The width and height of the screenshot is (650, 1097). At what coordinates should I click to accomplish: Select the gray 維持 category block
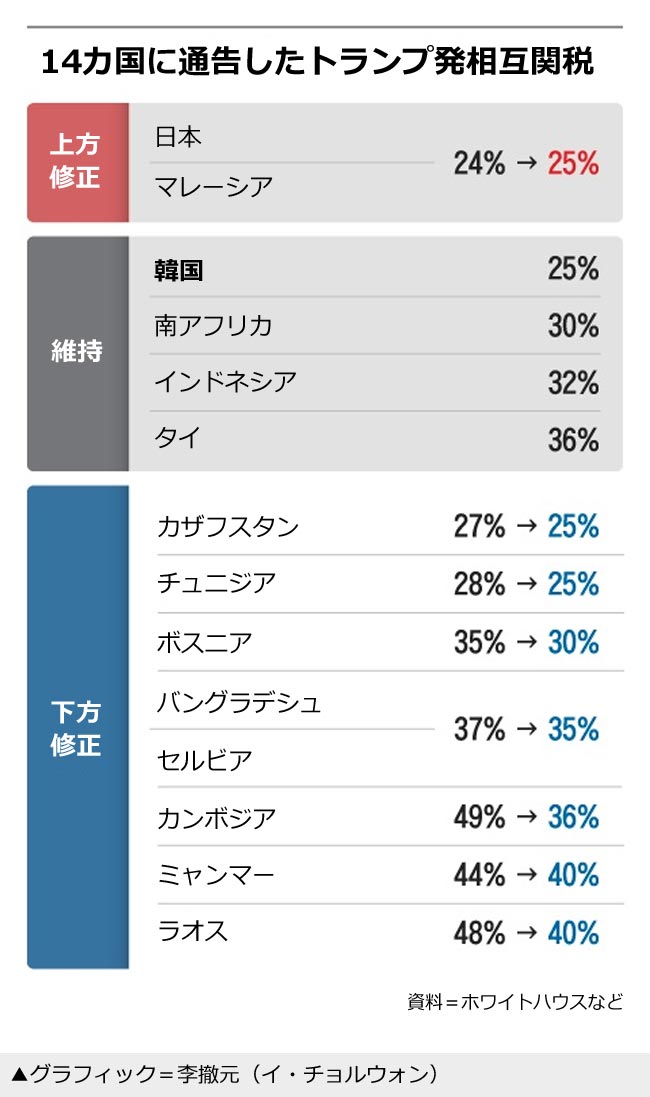77,353
